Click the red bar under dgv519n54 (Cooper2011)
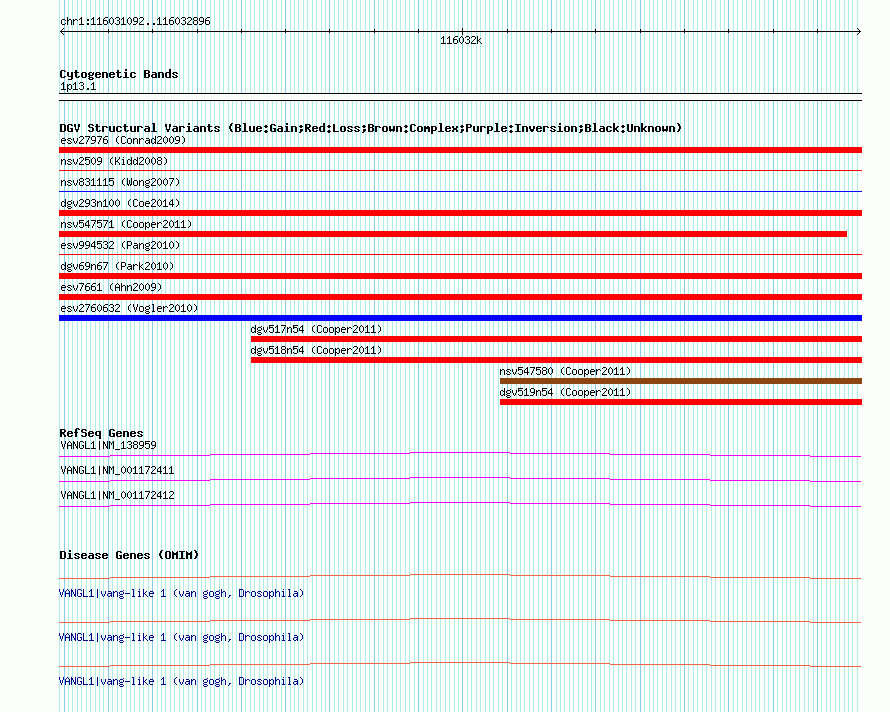890x712 pixels. (x=681, y=402)
